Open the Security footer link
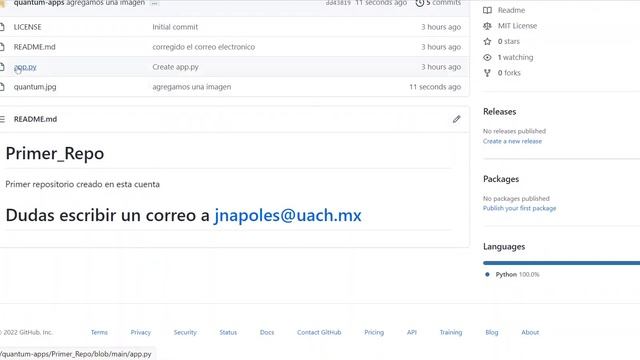The image size is (640, 360). click(x=185, y=332)
